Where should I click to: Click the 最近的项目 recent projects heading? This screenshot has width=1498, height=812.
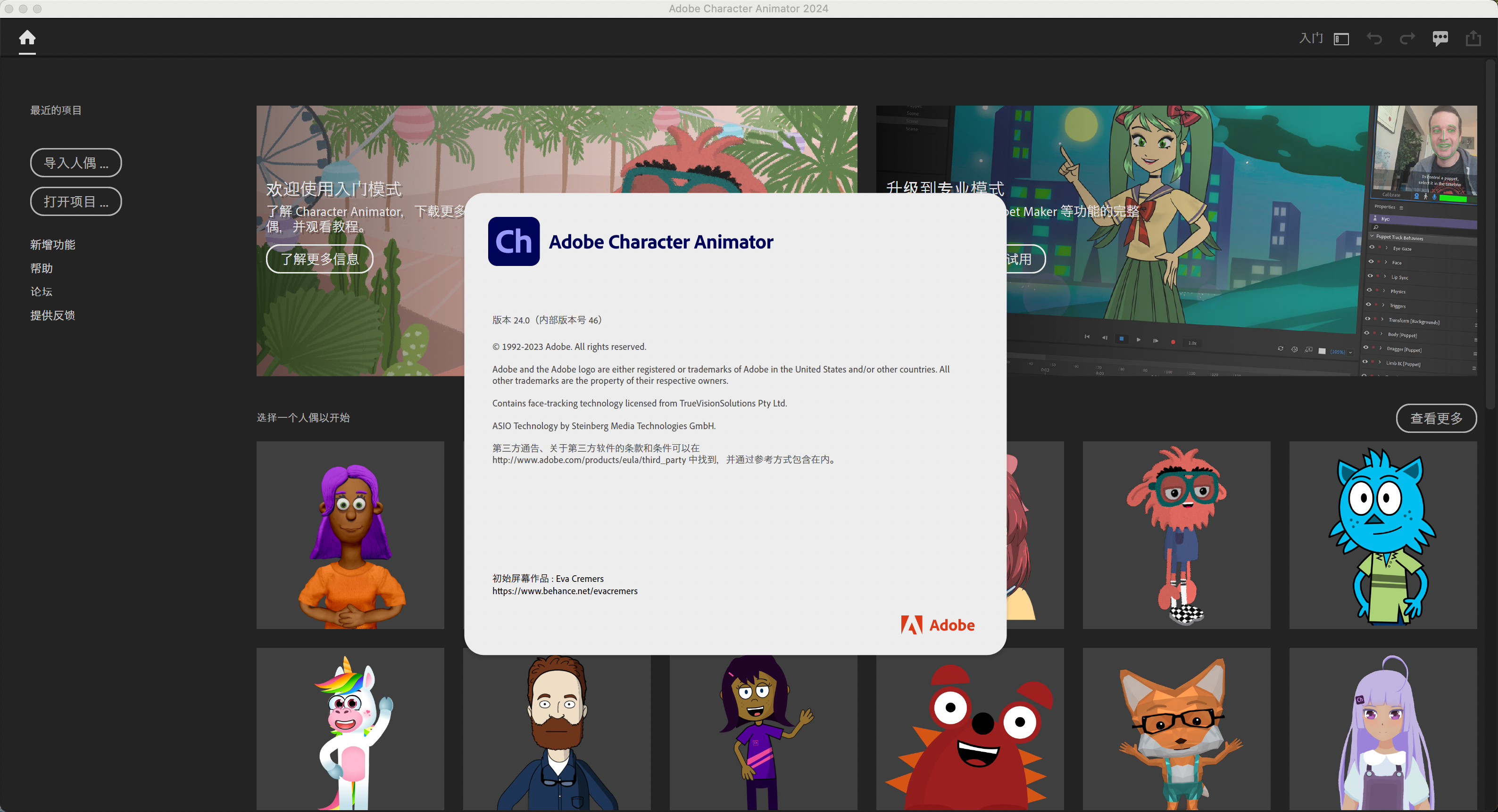tap(56, 110)
